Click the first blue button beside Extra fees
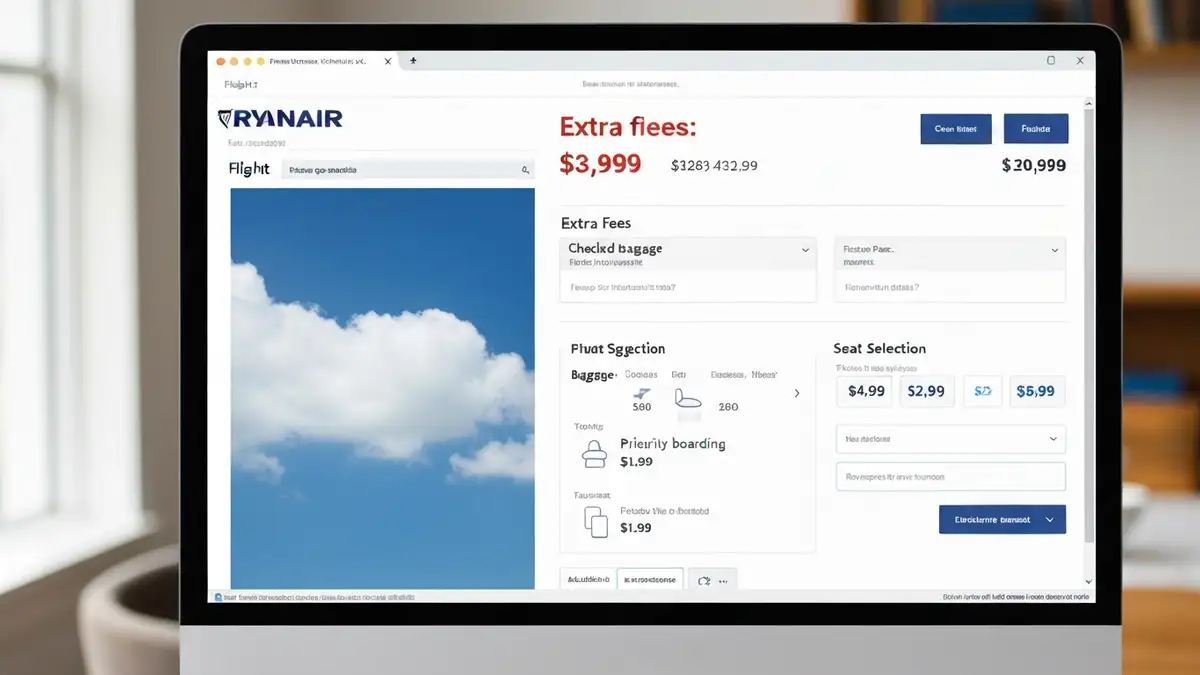The image size is (1200, 675). coord(955,129)
